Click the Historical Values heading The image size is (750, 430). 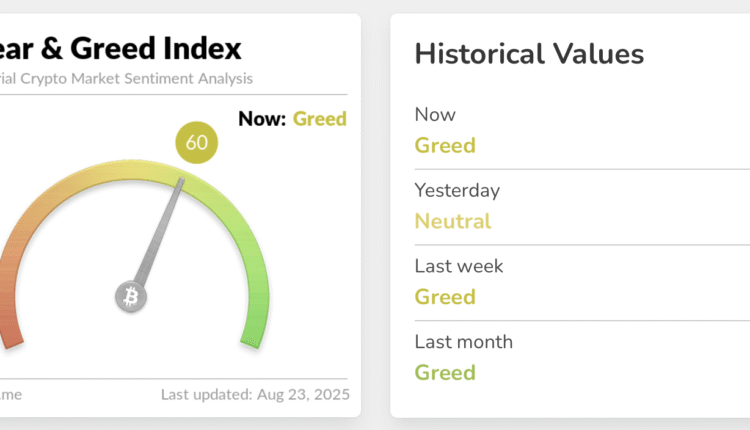coord(529,54)
